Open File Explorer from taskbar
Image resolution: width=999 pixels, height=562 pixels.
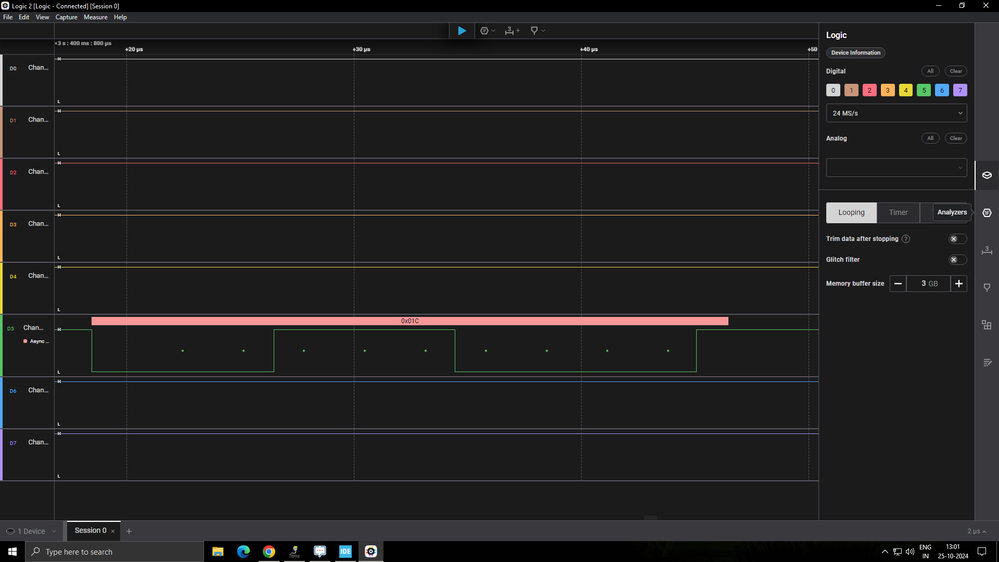click(x=218, y=552)
